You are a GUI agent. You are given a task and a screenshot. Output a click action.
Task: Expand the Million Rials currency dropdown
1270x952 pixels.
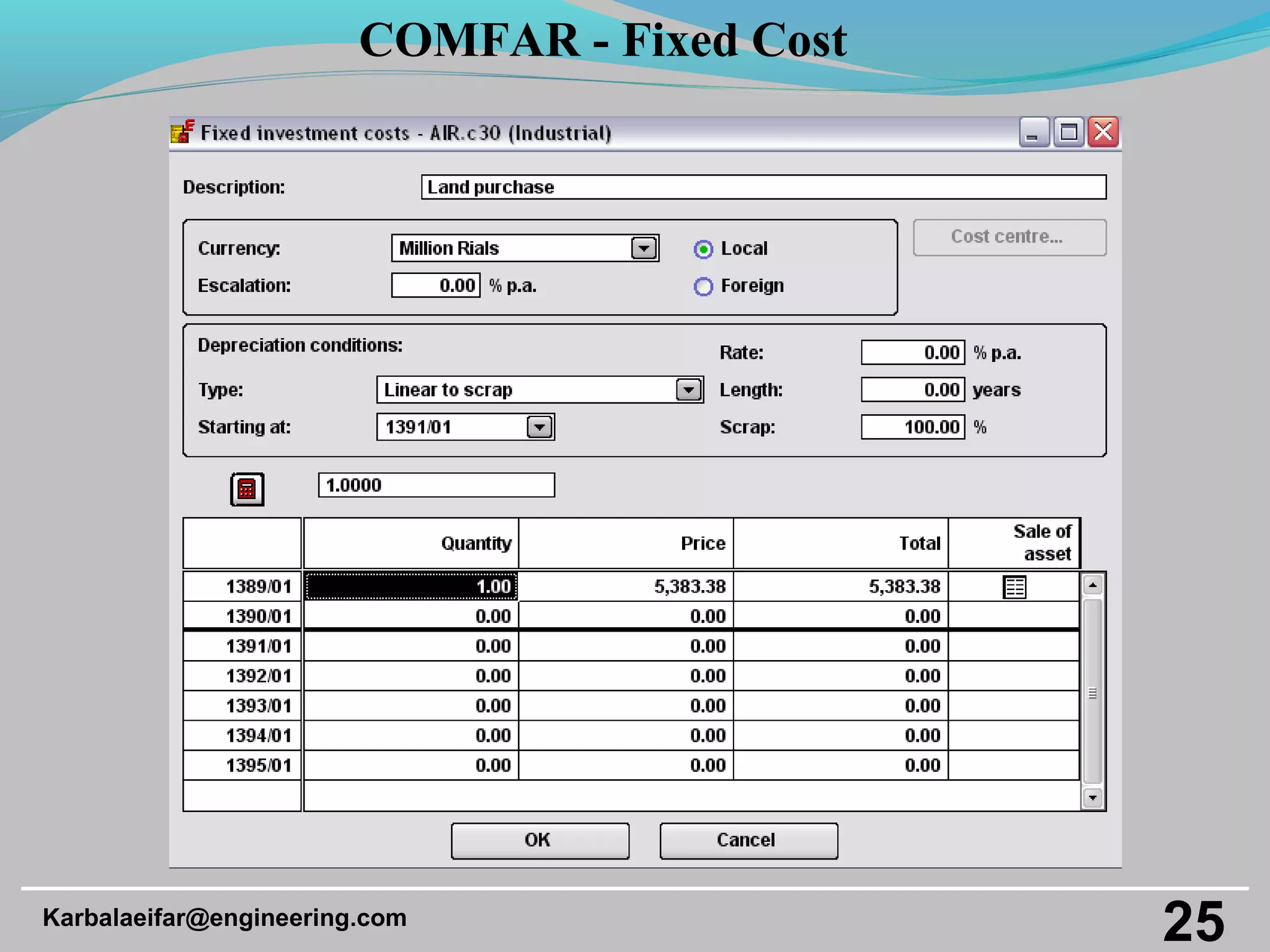(x=644, y=249)
